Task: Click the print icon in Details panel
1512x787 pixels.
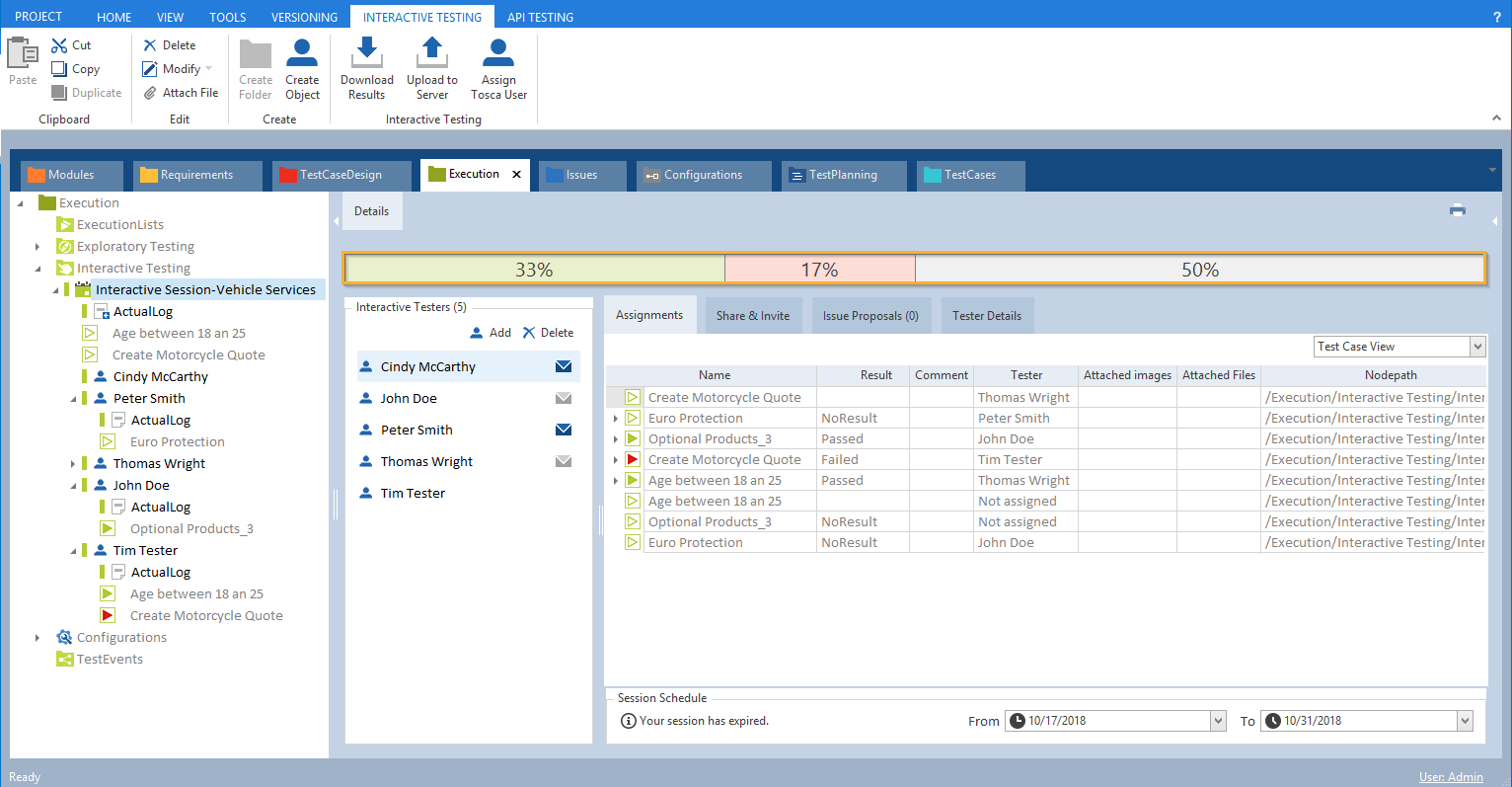Action: 1457,210
